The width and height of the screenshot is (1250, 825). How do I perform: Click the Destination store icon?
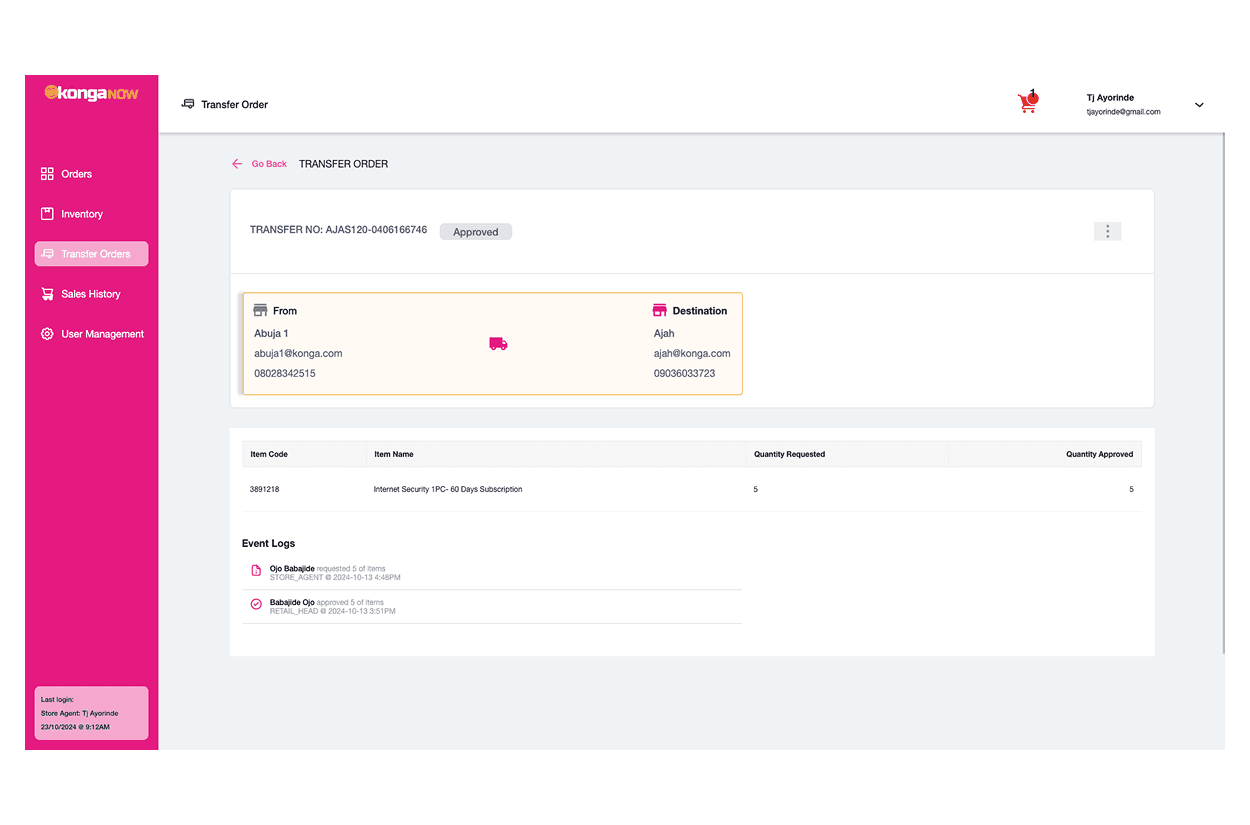659,311
